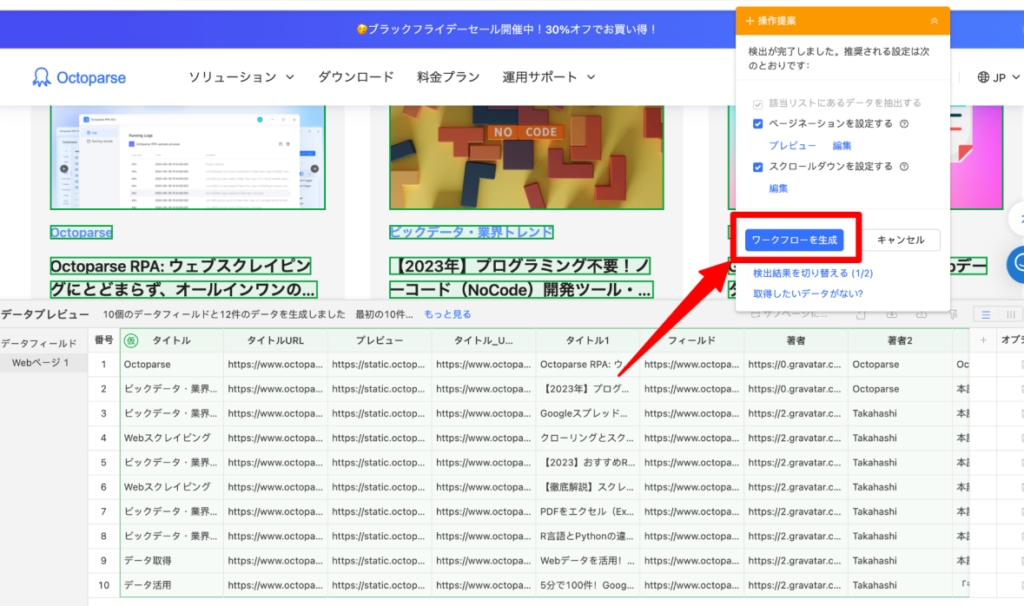Switch to vertical columns view icon
The height and width of the screenshot is (606, 1024).
1010,315
